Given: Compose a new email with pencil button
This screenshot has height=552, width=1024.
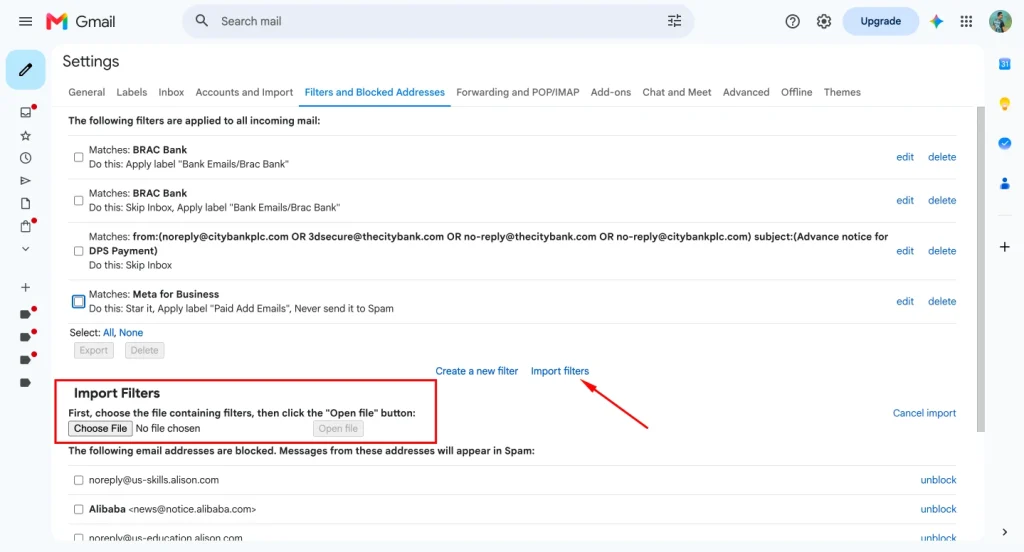Looking at the screenshot, I should tap(25, 69).
